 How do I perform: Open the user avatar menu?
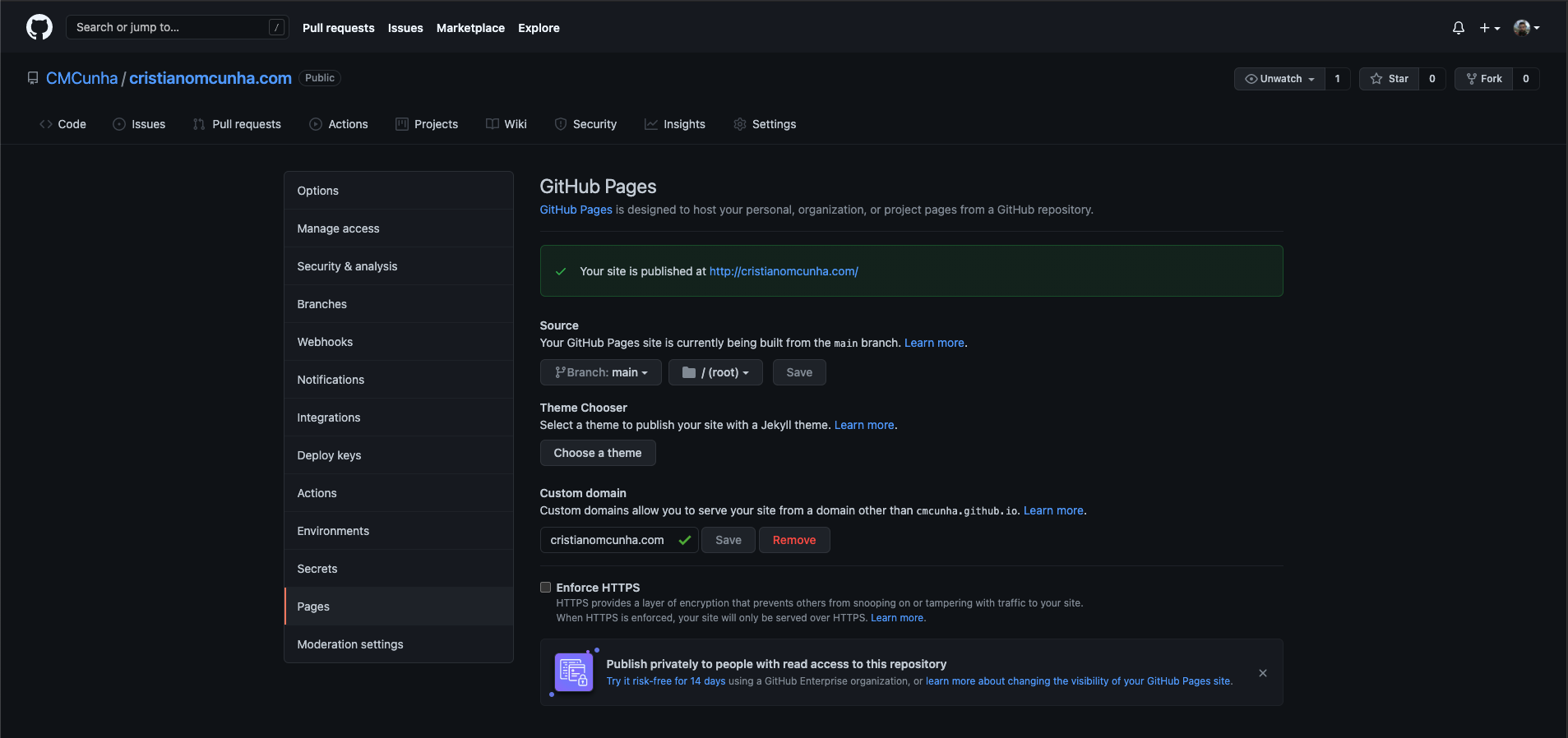[x=1527, y=28]
